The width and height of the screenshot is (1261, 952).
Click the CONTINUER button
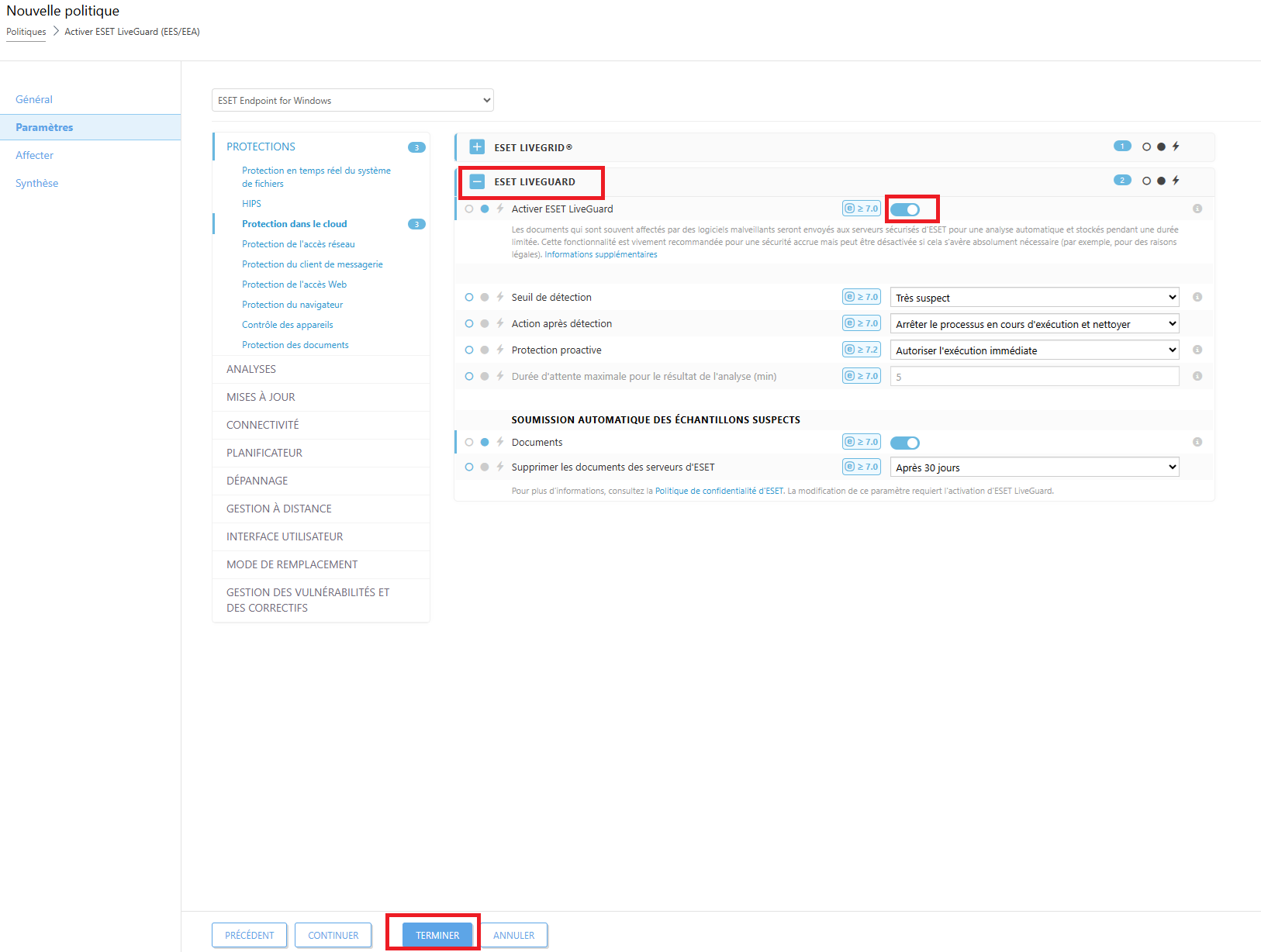tap(333, 935)
